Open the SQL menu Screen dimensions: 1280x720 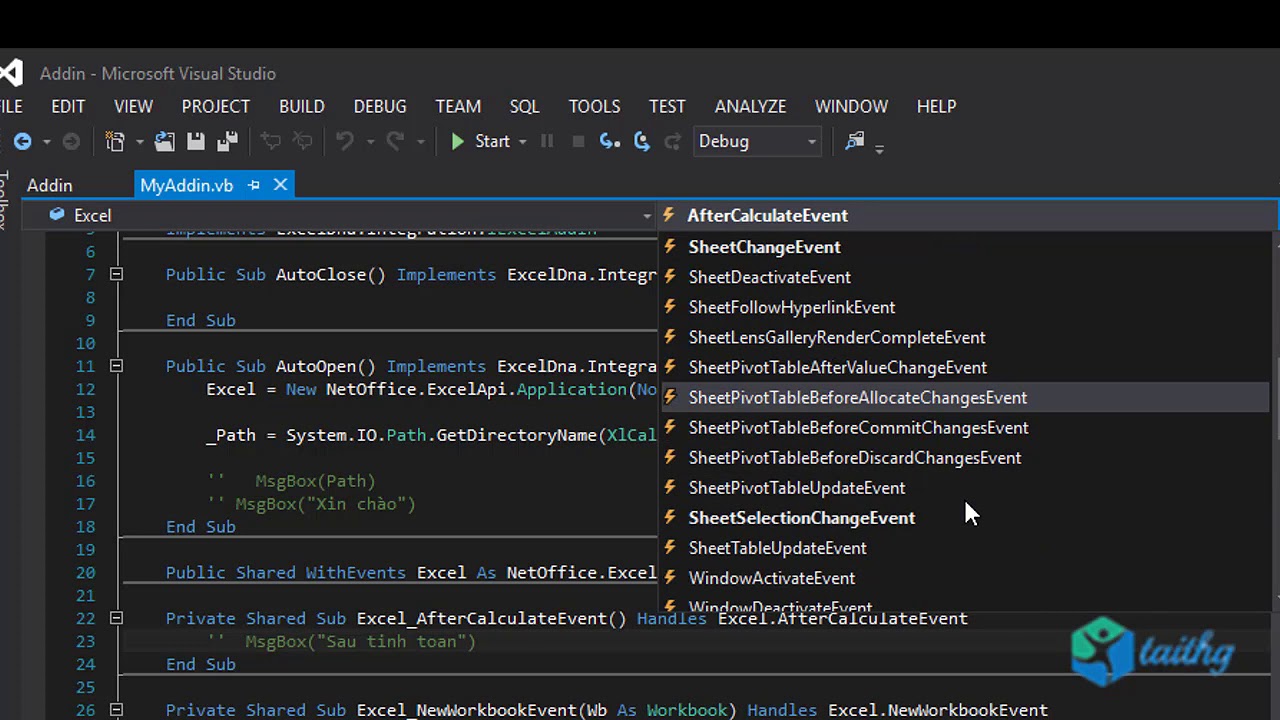(524, 106)
